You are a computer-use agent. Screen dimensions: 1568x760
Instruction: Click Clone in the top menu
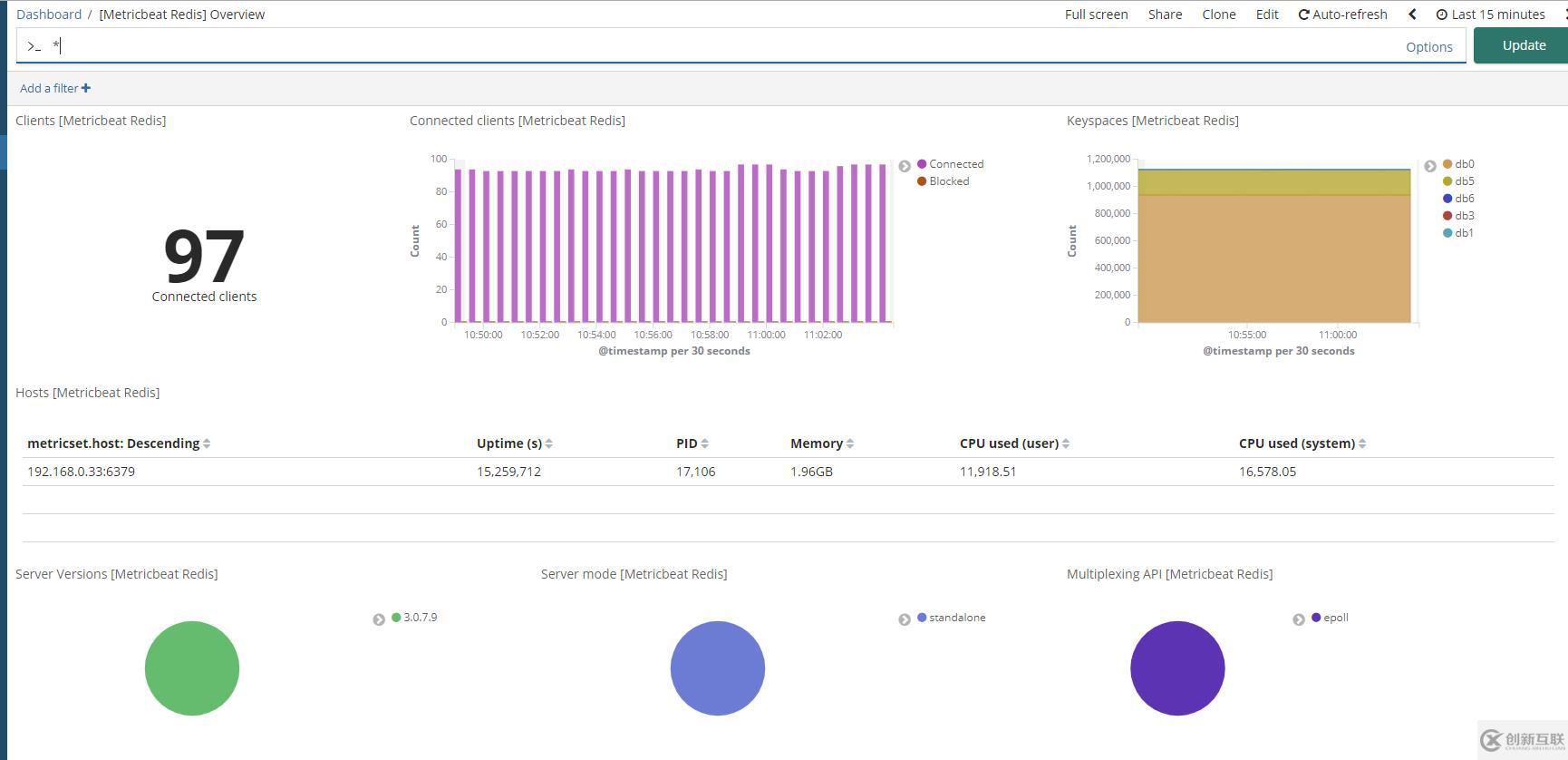click(1219, 15)
